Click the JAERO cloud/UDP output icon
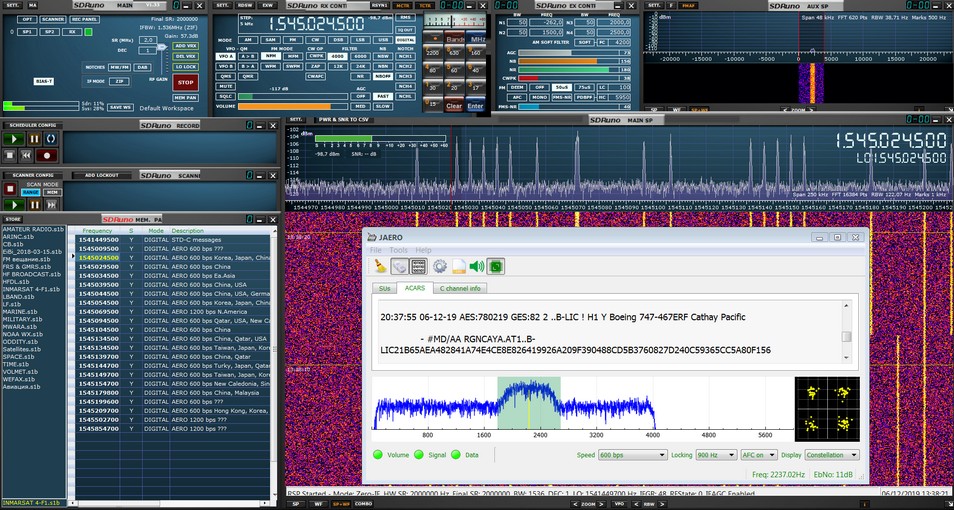Viewport: 954px width, 510px height. 399,266
